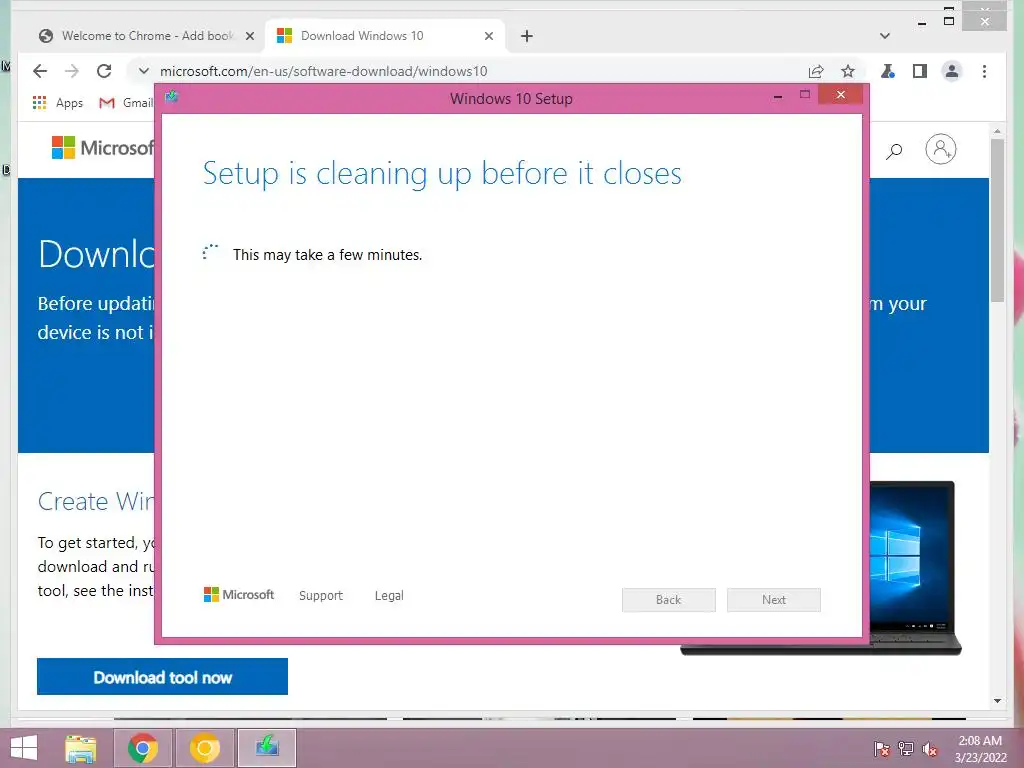Select the Download Windows 10 tab
The image size is (1024, 768).
click(384, 36)
